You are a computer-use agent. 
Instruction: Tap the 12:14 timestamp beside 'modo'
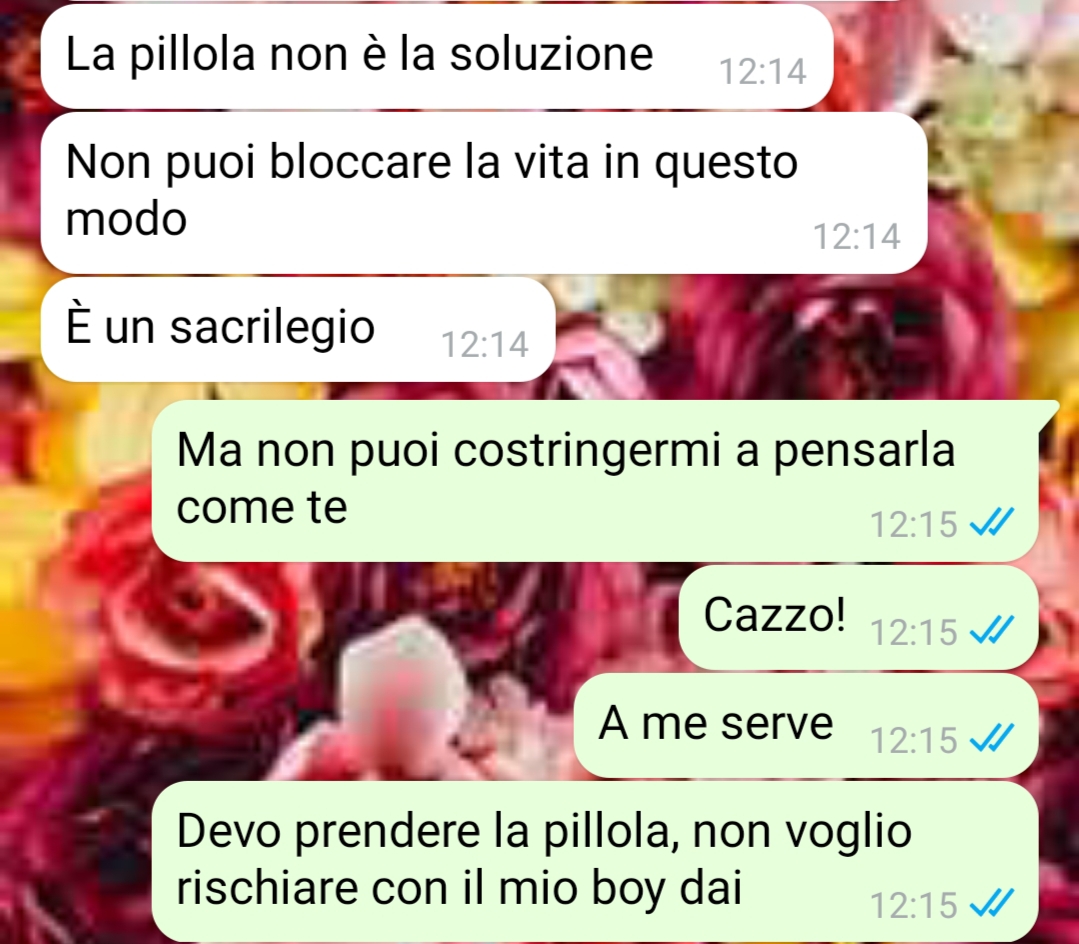click(x=857, y=236)
